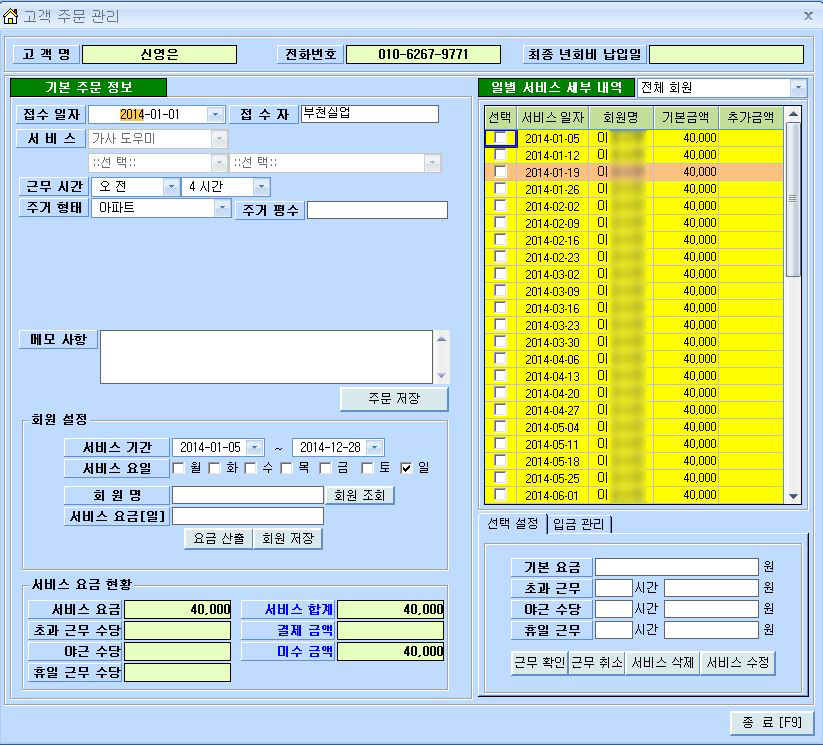Viewport: 823px width, 745px height.
Task: Uncheck the 일 weekday checkbox
Action: 406,468
